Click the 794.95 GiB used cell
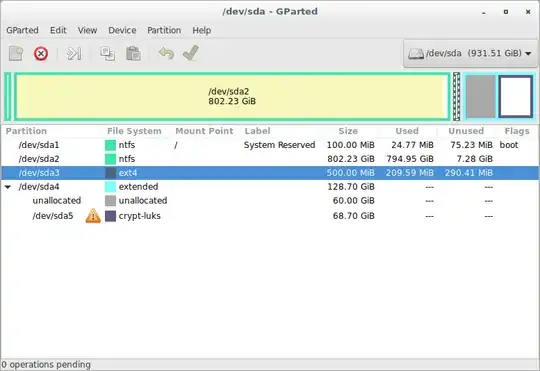The image size is (540, 371). tap(410, 159)
